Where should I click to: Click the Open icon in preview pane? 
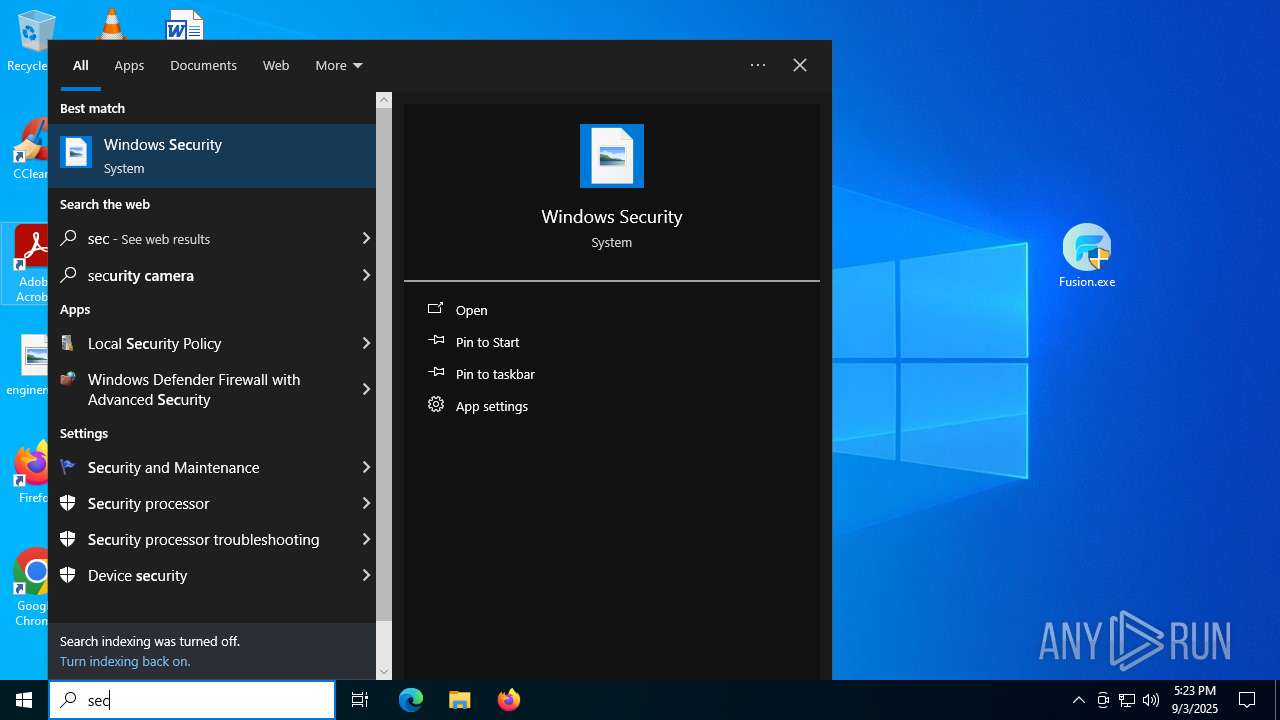point(435,309)
